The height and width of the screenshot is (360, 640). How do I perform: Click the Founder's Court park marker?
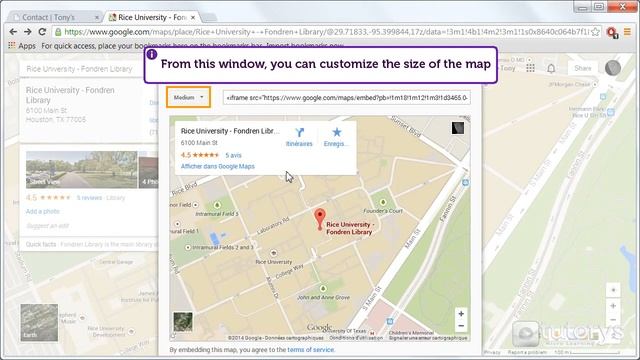382,202
